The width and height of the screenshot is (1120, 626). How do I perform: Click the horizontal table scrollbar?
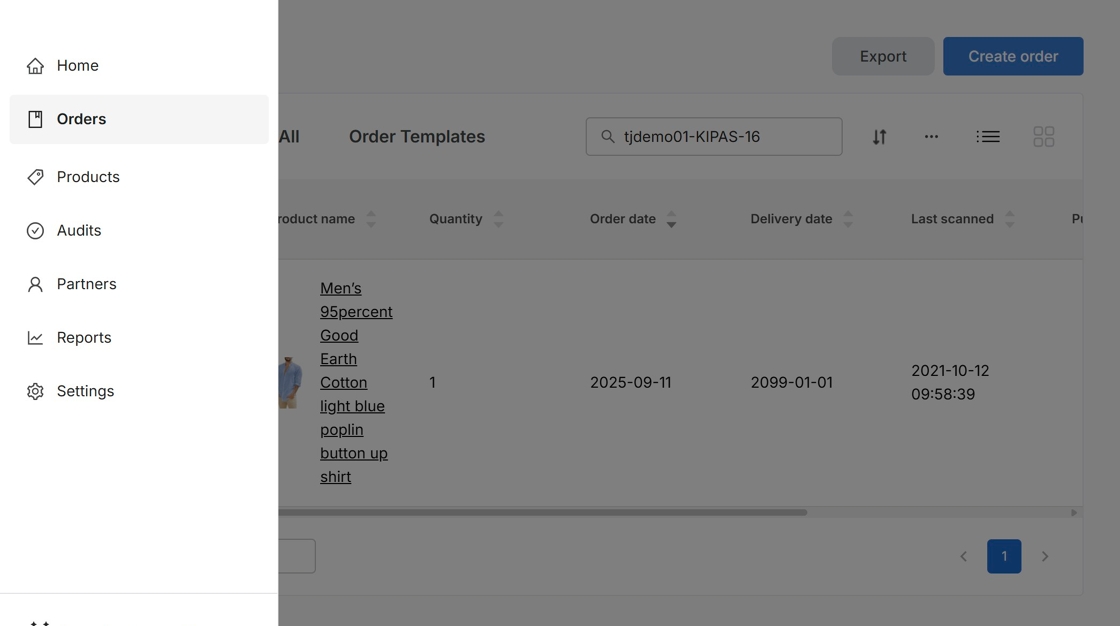pos(542,513)
